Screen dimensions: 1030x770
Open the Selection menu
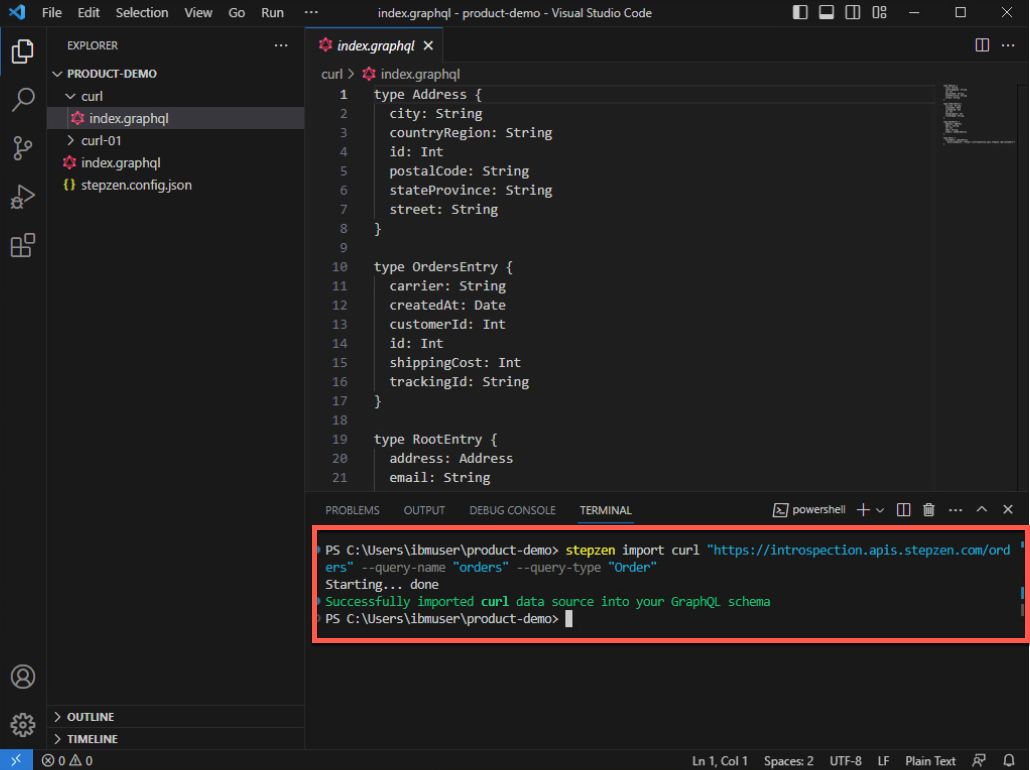point(142,13)
